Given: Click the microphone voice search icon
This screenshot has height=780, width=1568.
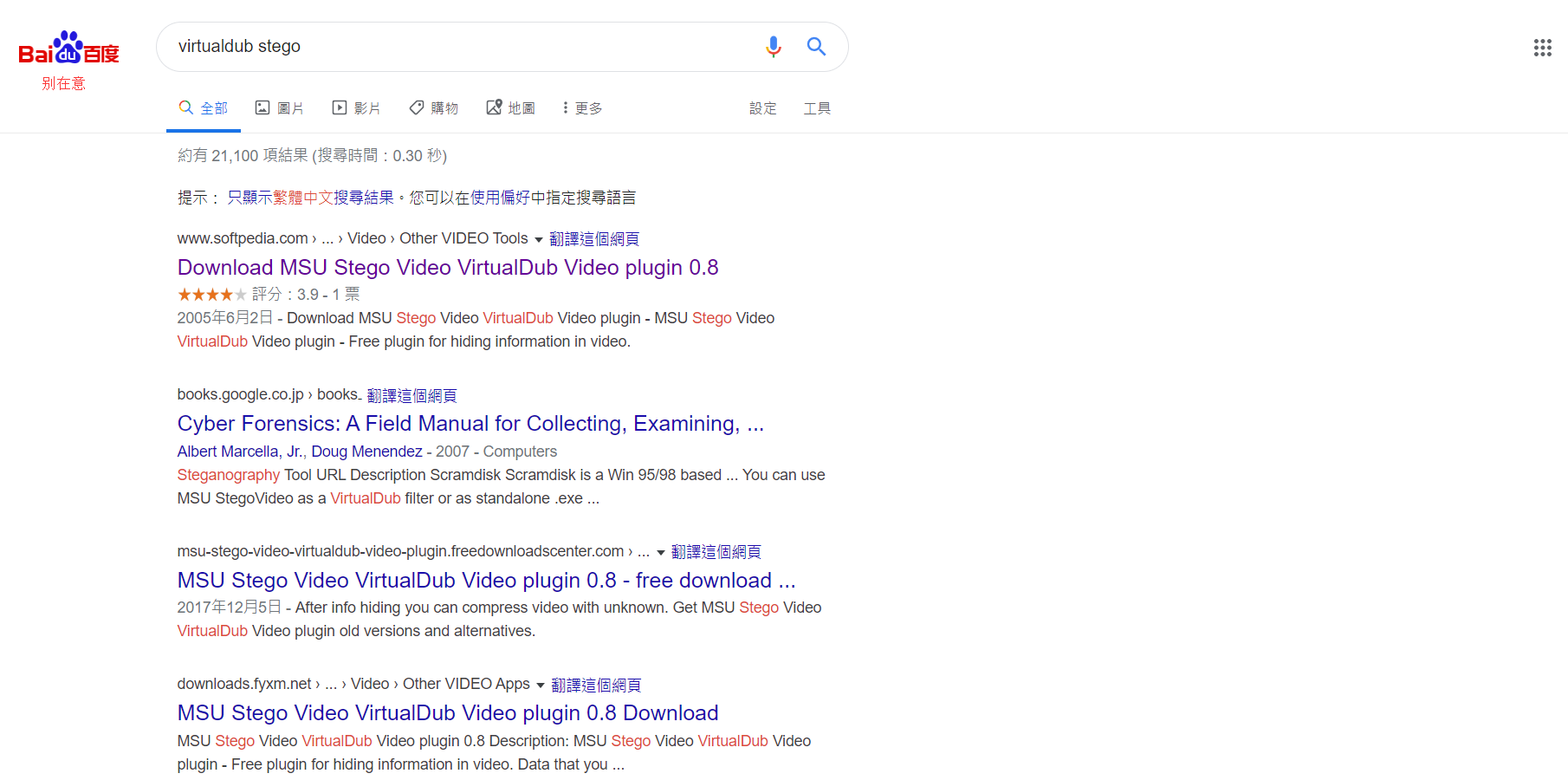Looking at the screenshot, I should (x=773, y=47).
